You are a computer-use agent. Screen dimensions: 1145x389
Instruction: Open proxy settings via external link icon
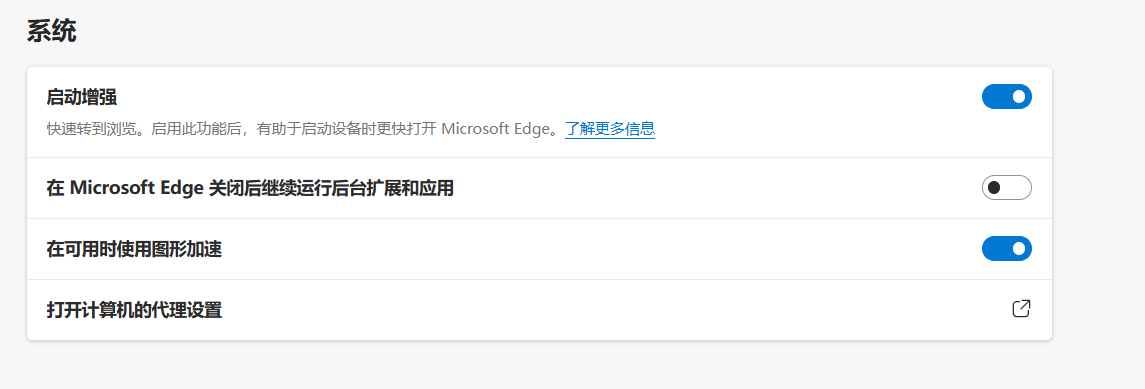click(1021, 309)
